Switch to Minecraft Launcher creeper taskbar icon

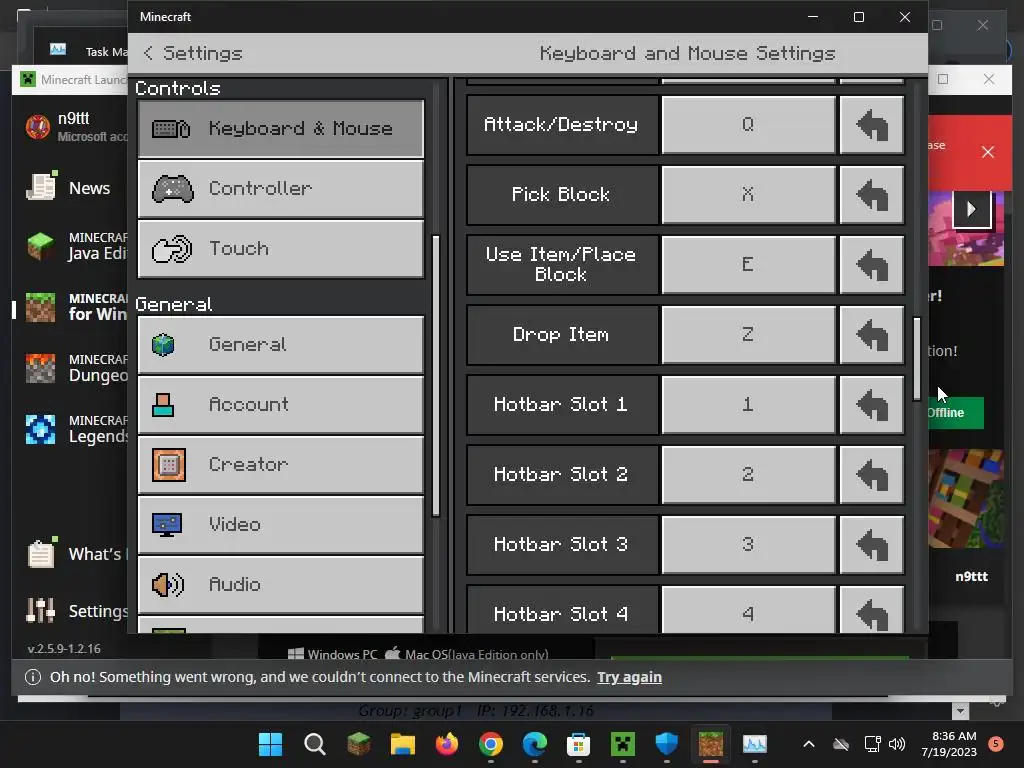[x=623, y=744]
